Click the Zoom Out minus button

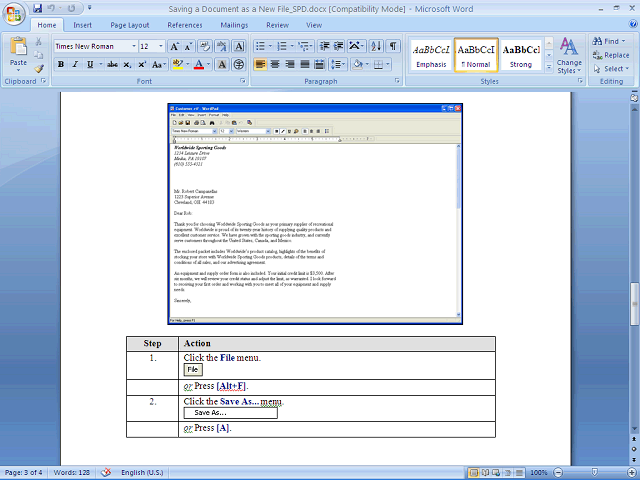[558, 472]
